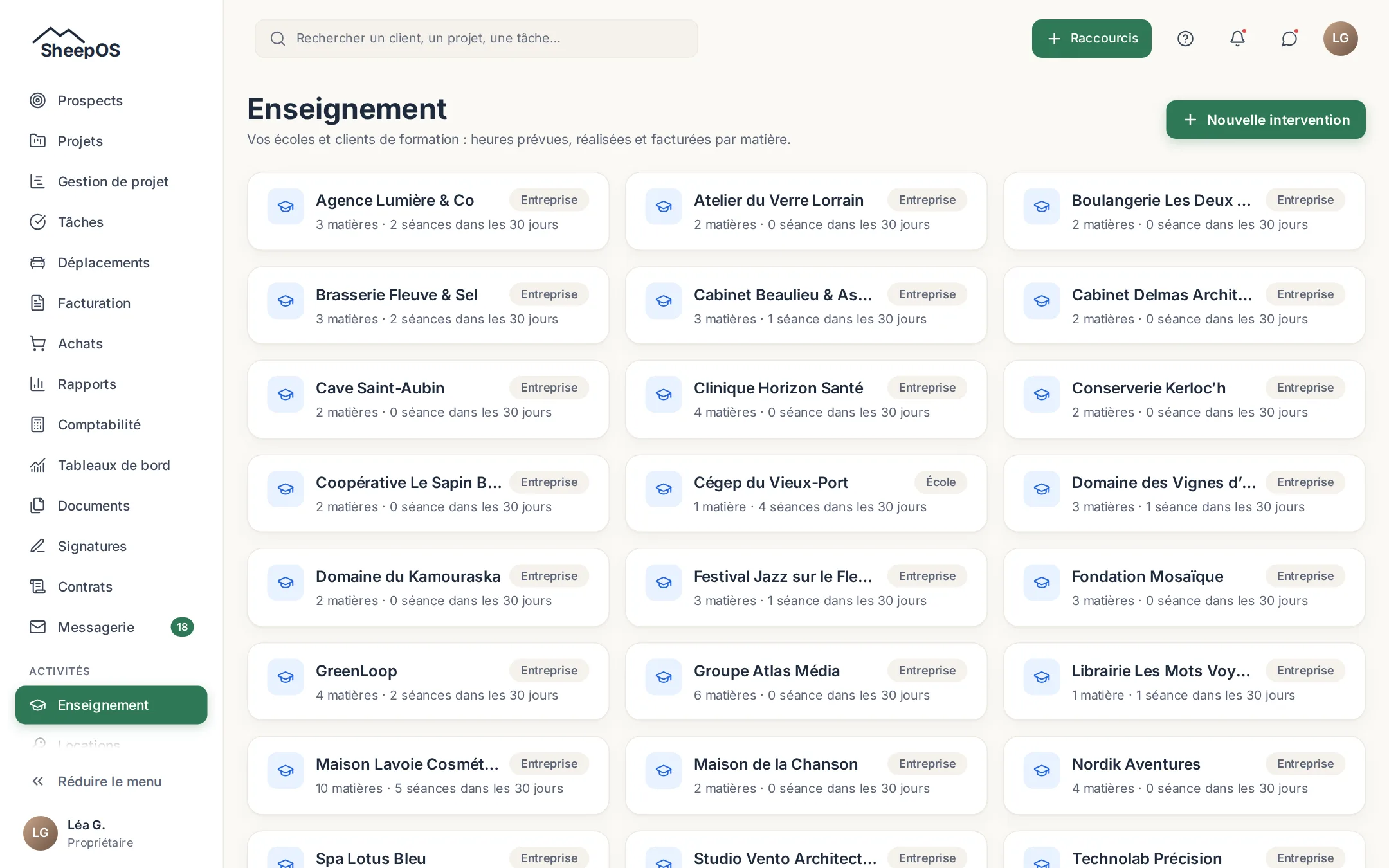Click the Signatures pen icon
This screenshot has height=868, width=1389.
tap(38, 546)
